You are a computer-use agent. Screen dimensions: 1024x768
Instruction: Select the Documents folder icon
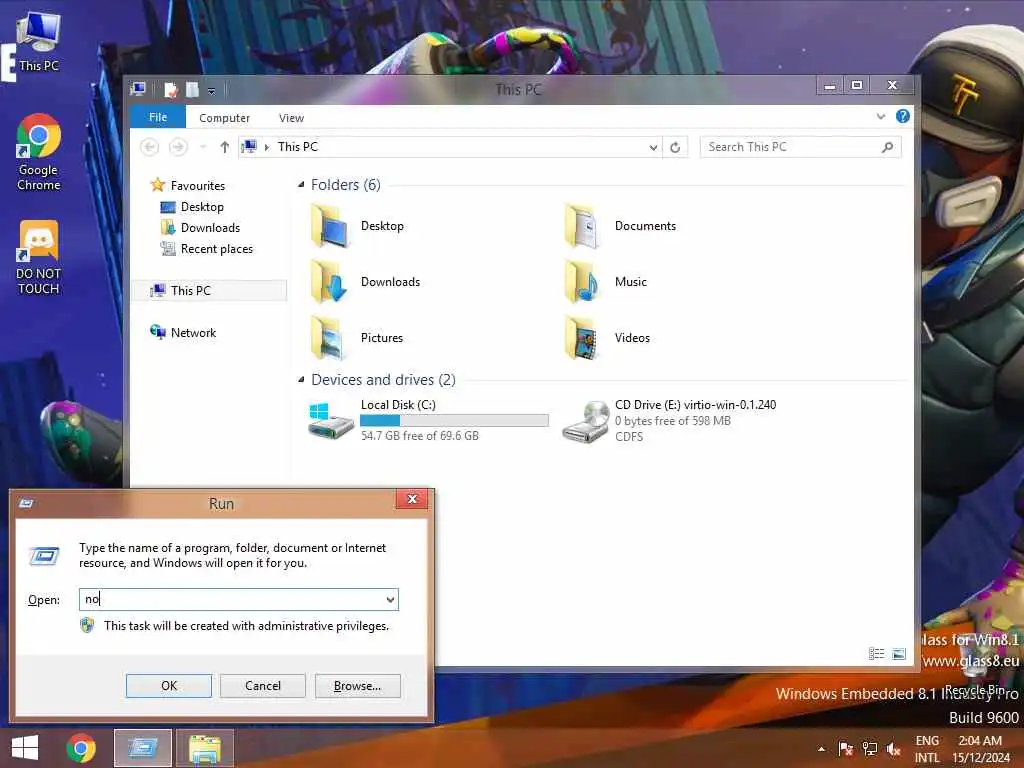click(583, 226)
